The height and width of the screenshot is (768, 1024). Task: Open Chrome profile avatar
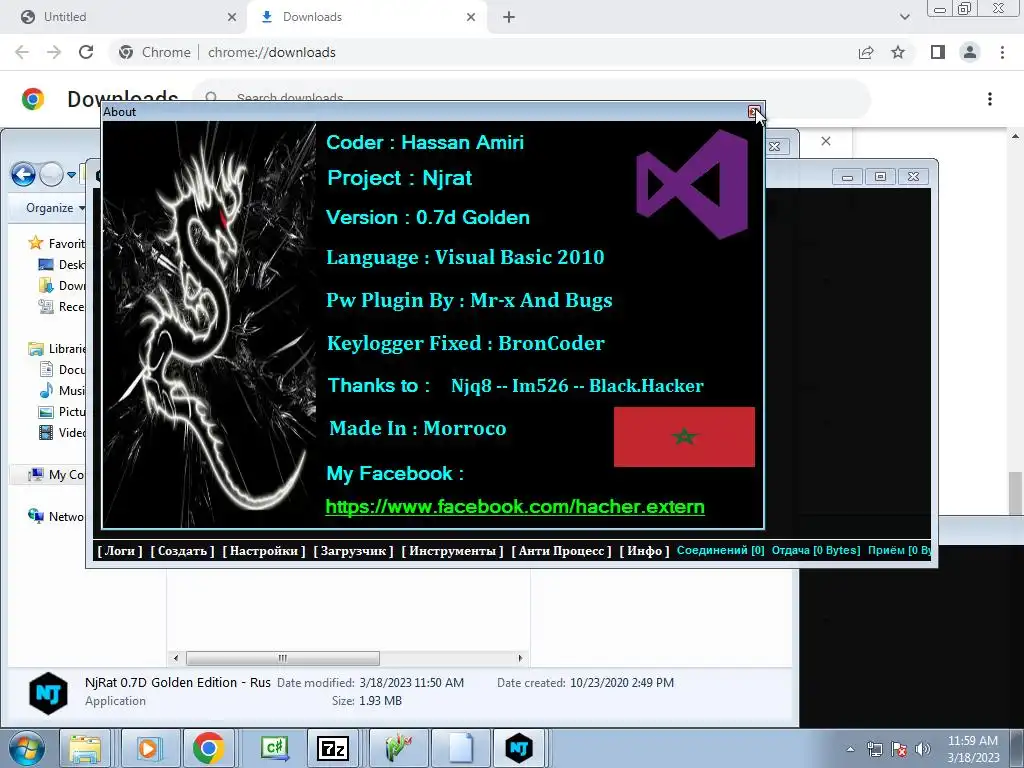970,52
